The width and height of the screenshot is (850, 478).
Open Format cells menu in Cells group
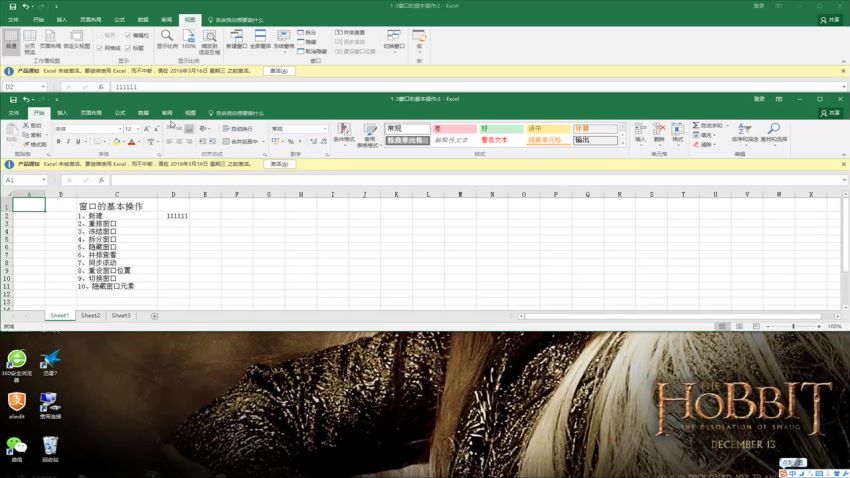point(678,133)
